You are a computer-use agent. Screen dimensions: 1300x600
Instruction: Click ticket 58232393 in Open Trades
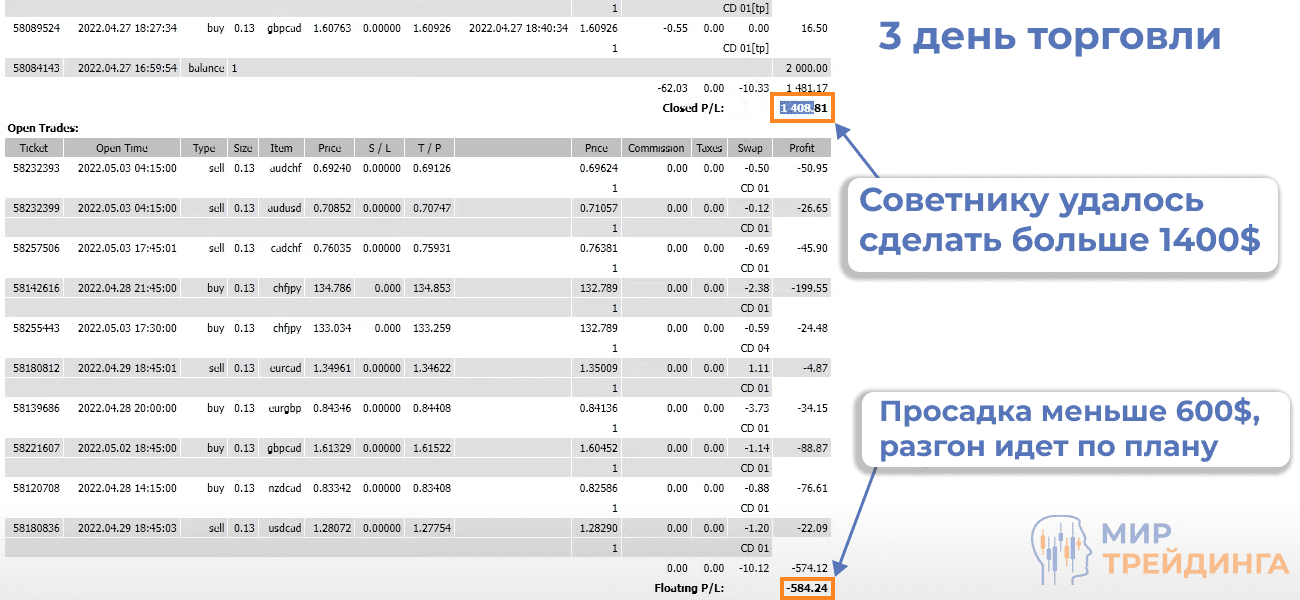point(33,168)
